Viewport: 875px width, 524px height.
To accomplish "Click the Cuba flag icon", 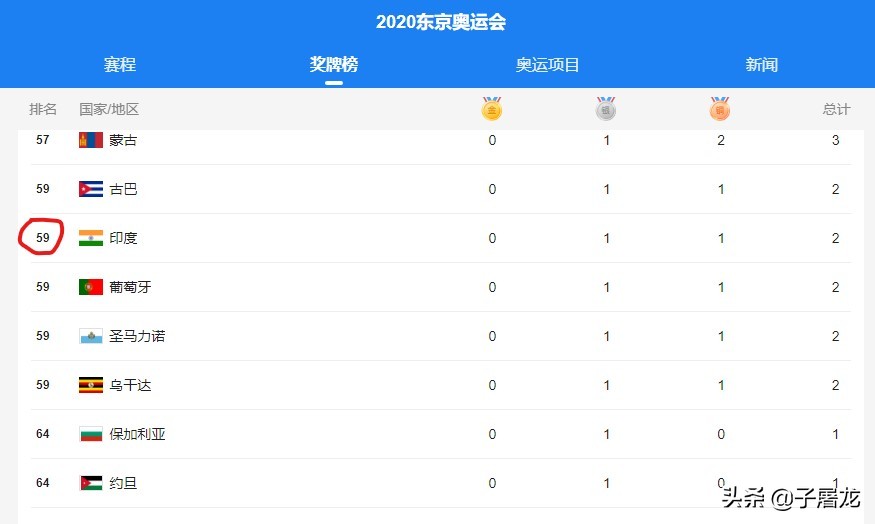I will click(x=91, y=189).
